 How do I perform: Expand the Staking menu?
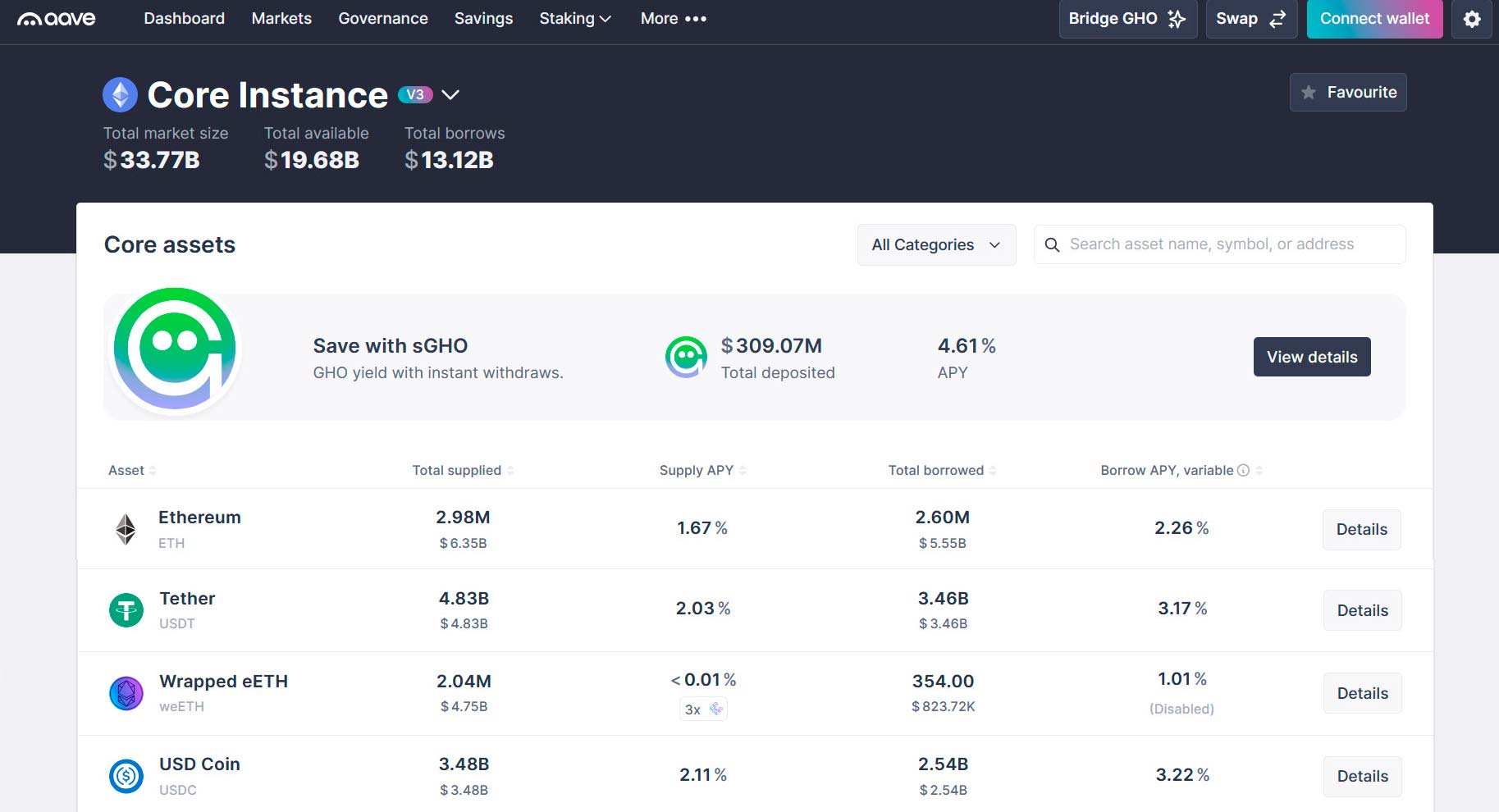tap(575, 18)
